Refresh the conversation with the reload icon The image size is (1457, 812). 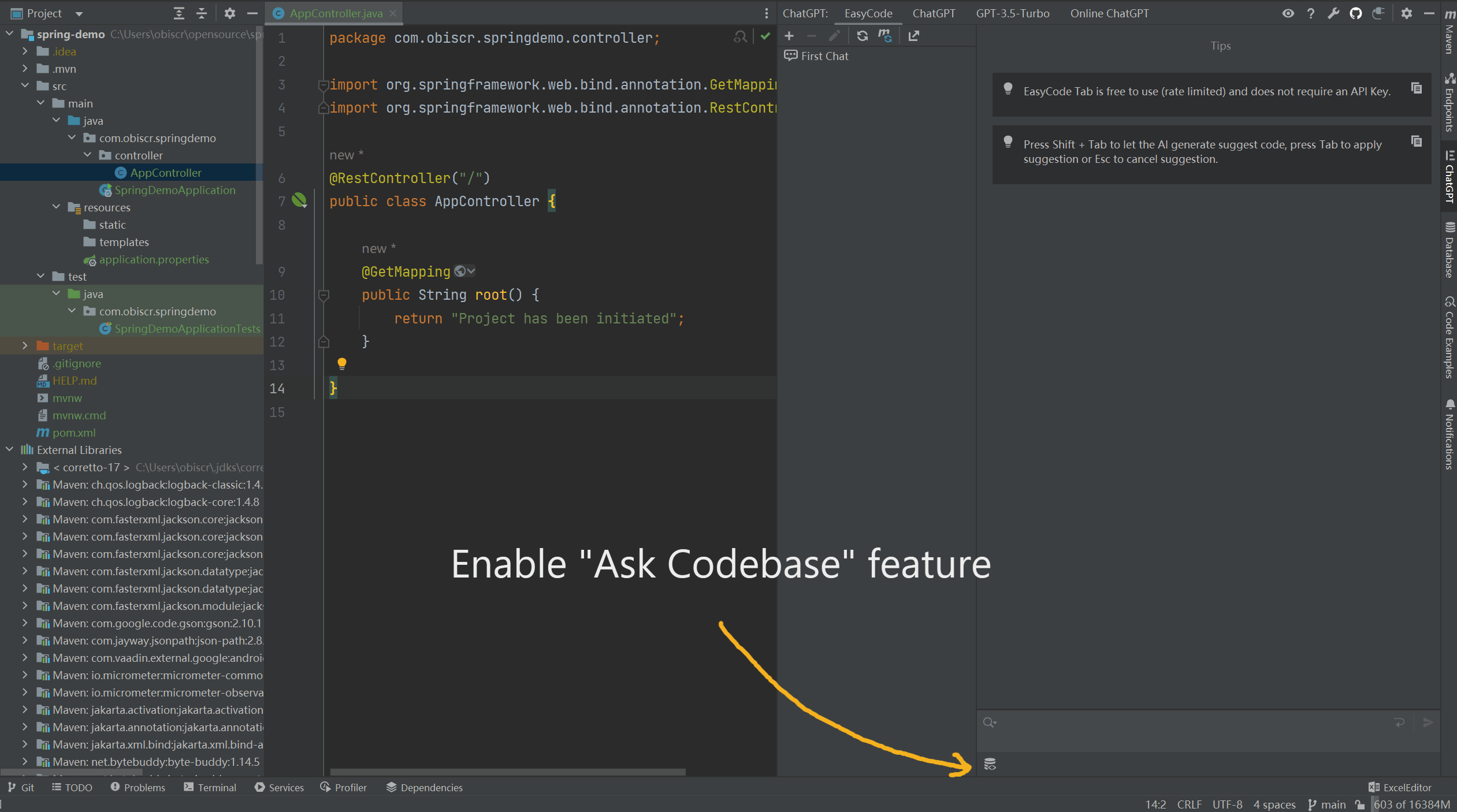coord(861,36)
